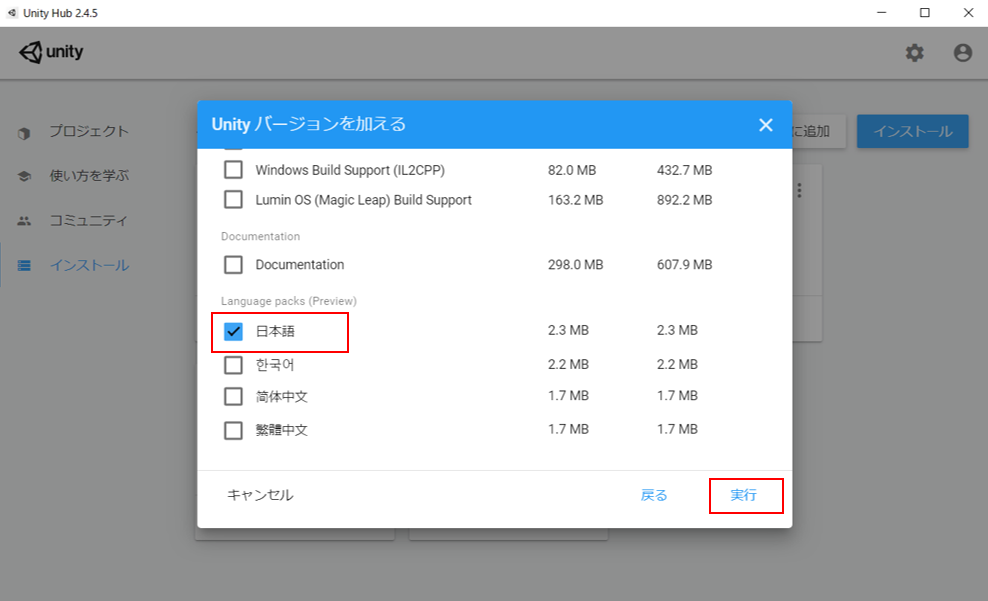This screenshot has width=988, height=601.
Task: Click the Unity バージョンを加える dialog title
Action: click(x=308, y=124)
